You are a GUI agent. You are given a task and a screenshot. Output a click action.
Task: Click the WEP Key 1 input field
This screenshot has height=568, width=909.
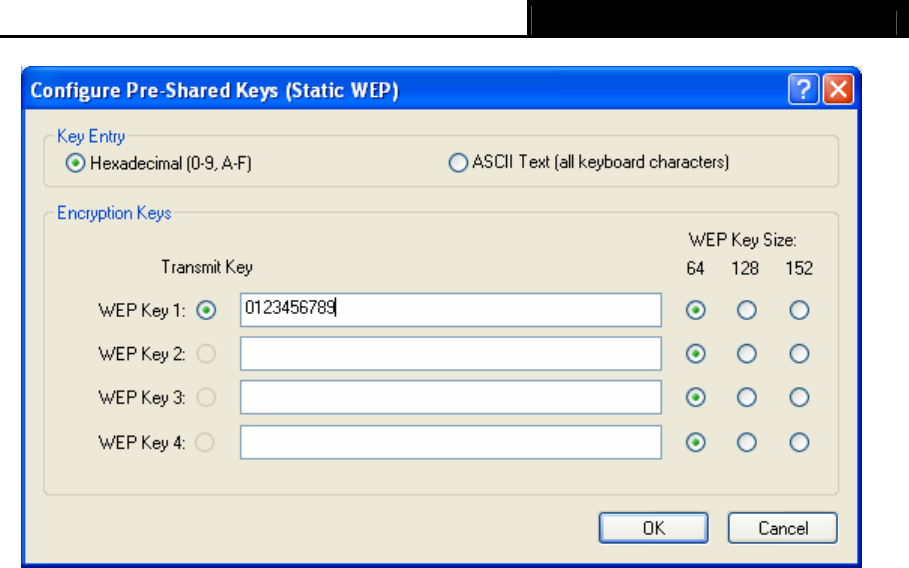coord(450,310)
